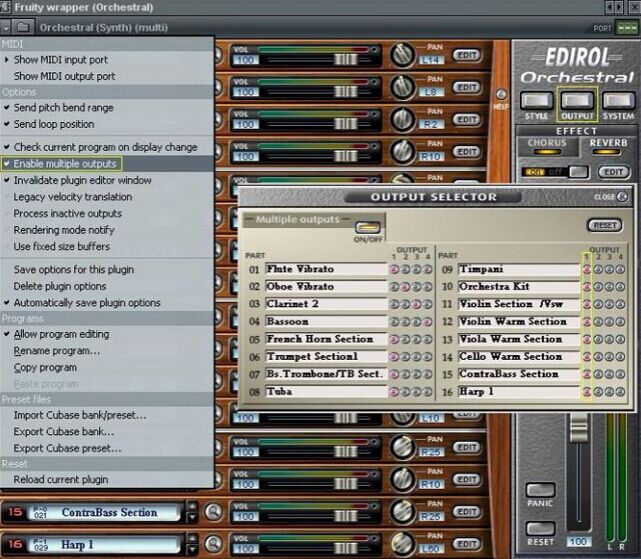Image resolution: width=641 pixels, height=559 pixels.
Task: Open the HELP button on wooden panel
Action: [501, 95]
